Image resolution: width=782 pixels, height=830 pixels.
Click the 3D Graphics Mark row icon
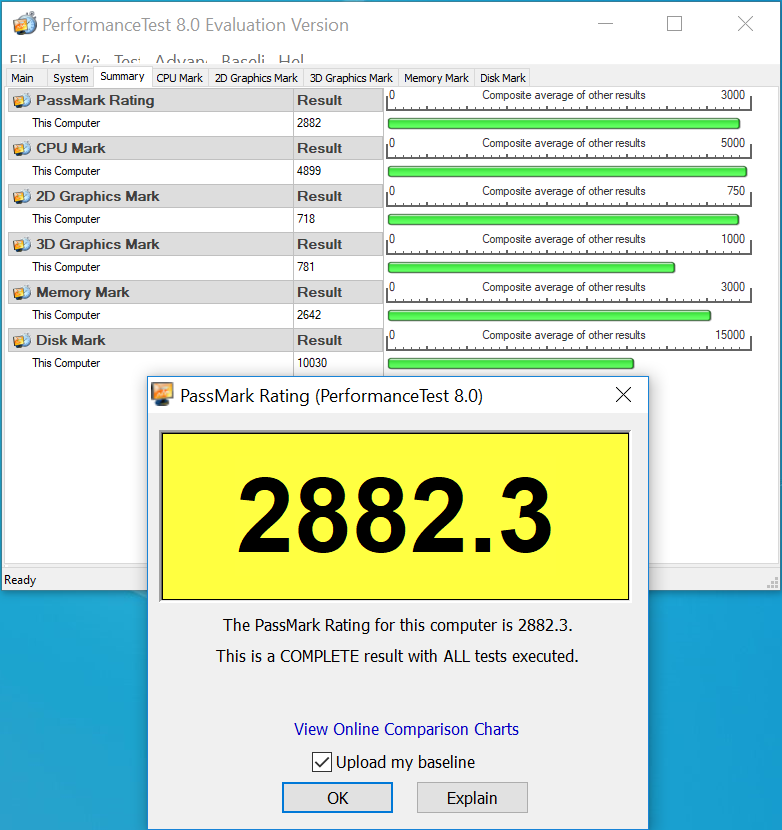coord(22,245)
